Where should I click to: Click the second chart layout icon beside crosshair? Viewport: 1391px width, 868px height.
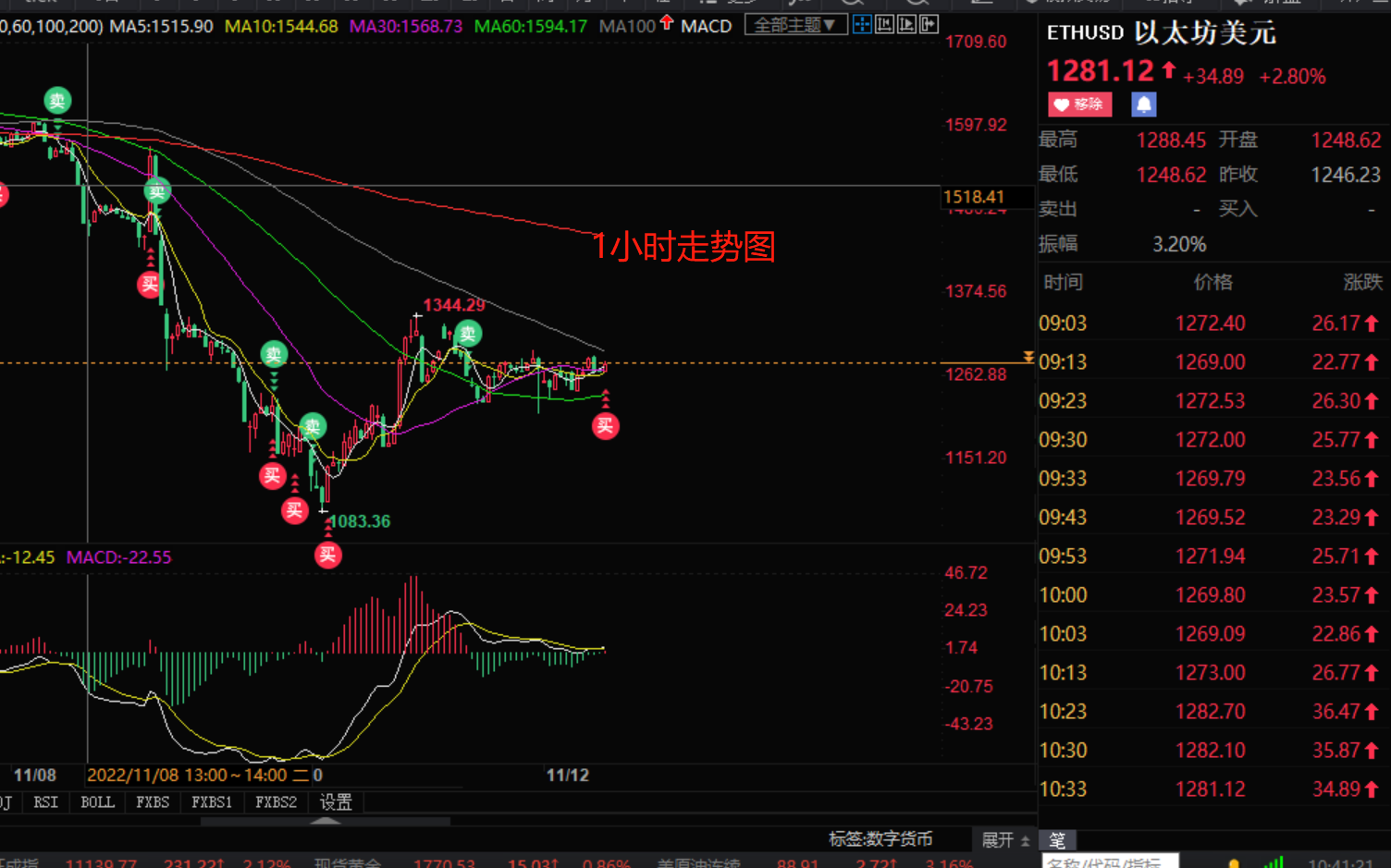884,25
